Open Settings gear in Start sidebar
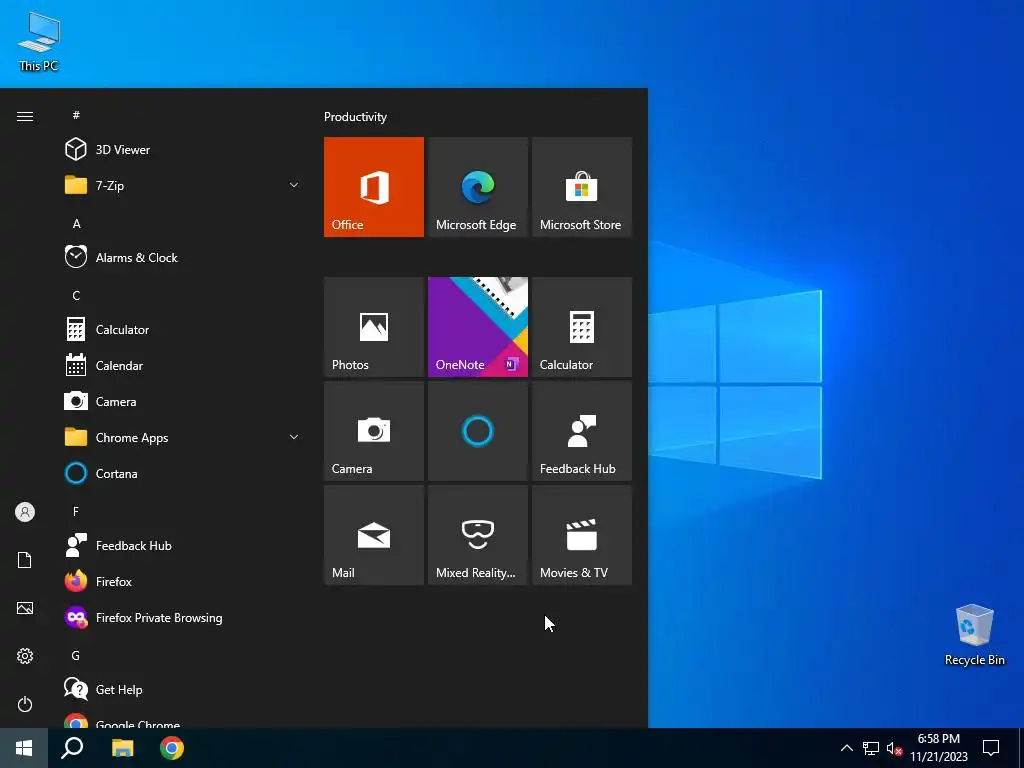 (25, 656)
